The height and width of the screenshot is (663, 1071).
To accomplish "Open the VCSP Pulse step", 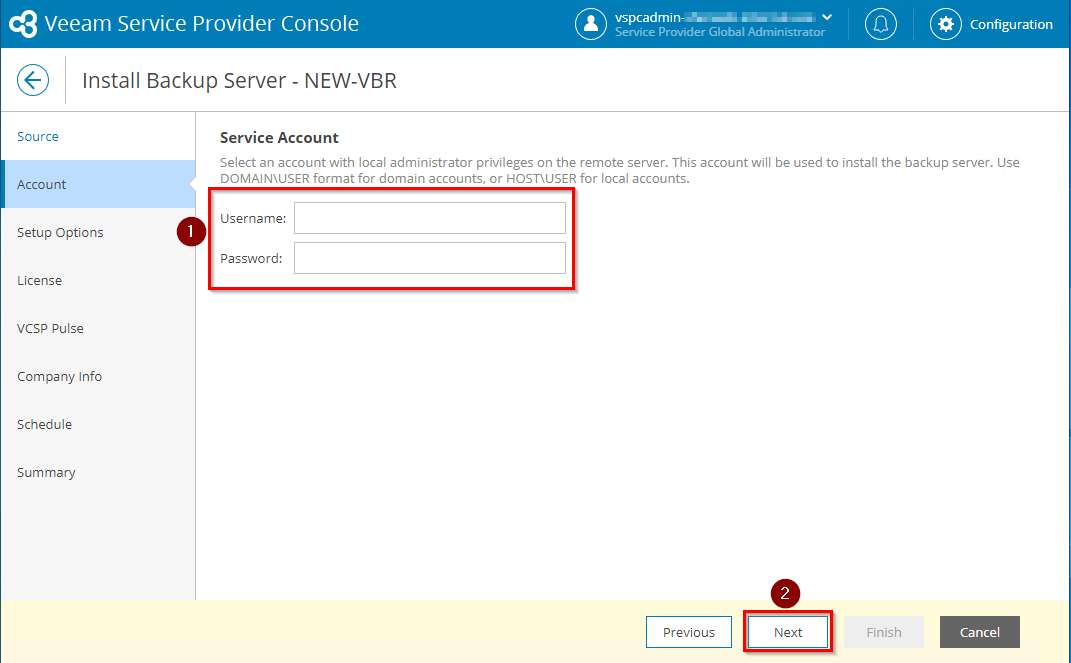I will click(x=98, y=328).
